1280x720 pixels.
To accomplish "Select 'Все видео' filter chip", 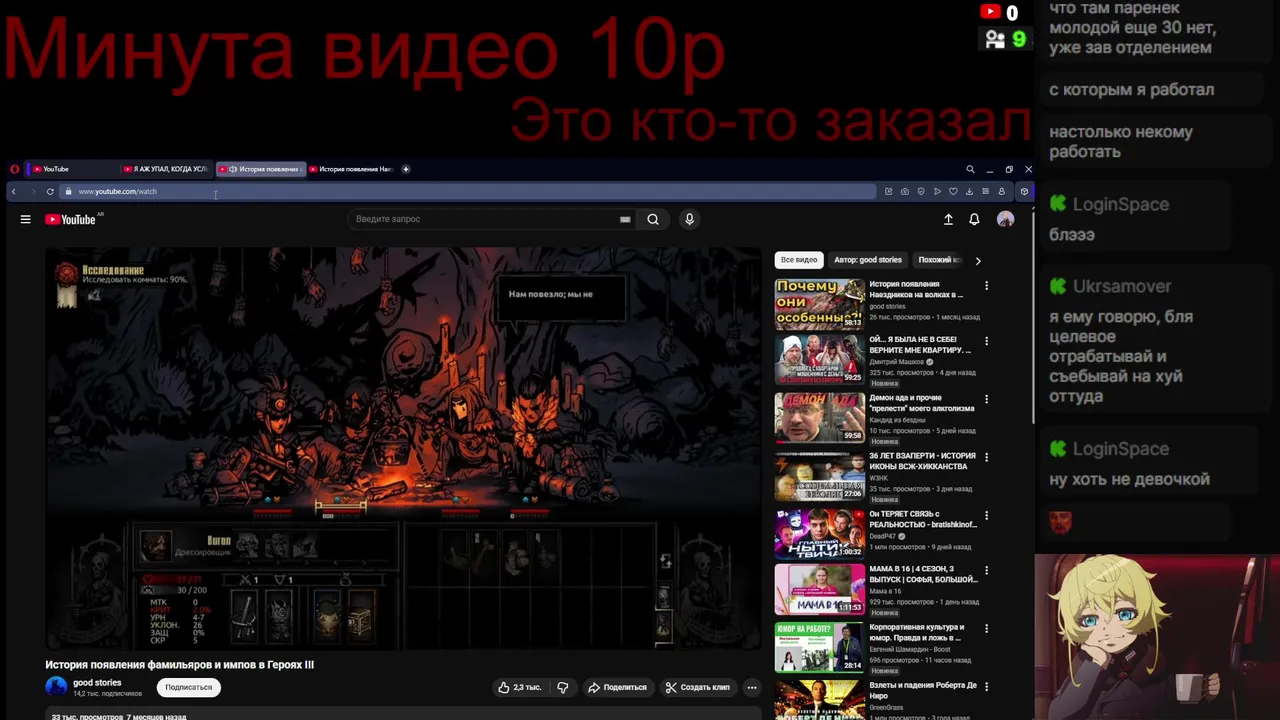I will [799, 260].
